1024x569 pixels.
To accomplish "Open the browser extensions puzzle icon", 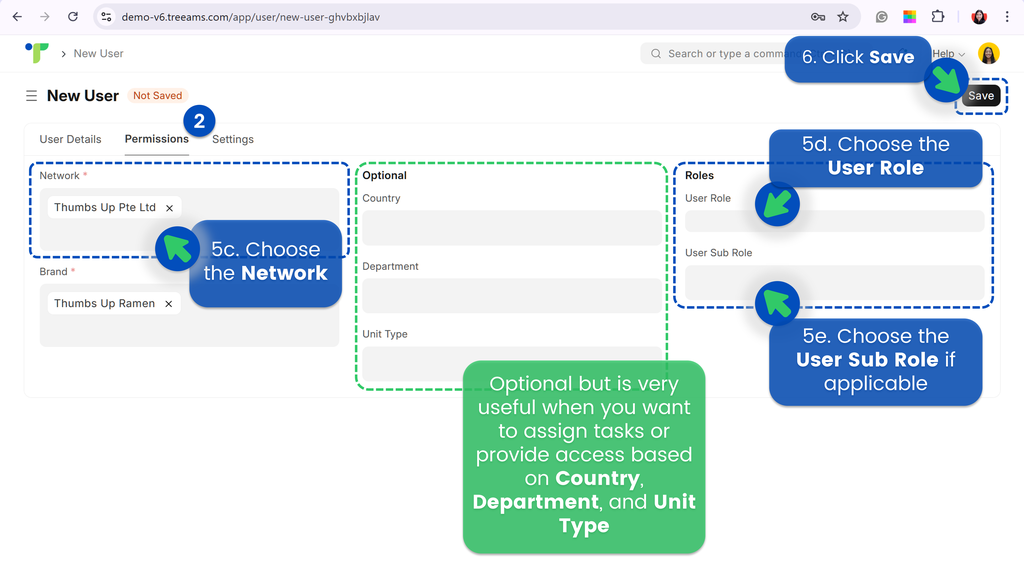I will [938, 17].
